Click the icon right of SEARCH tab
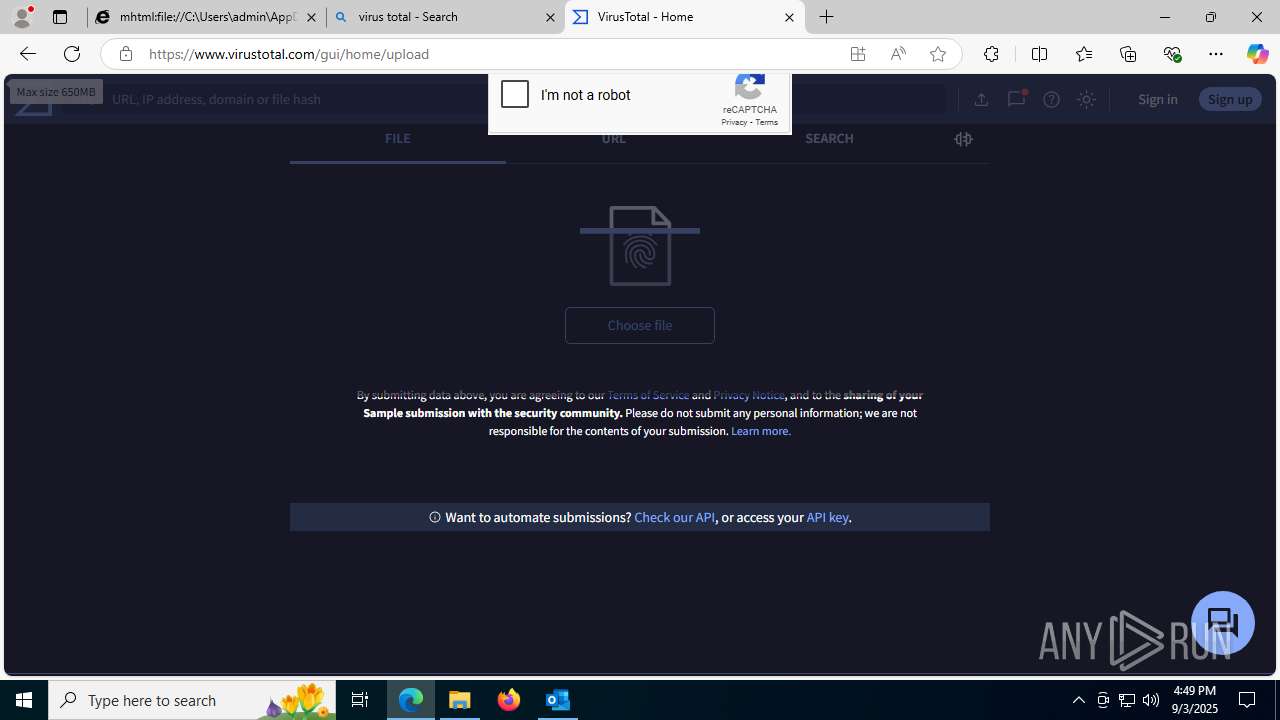 [963, 139]
